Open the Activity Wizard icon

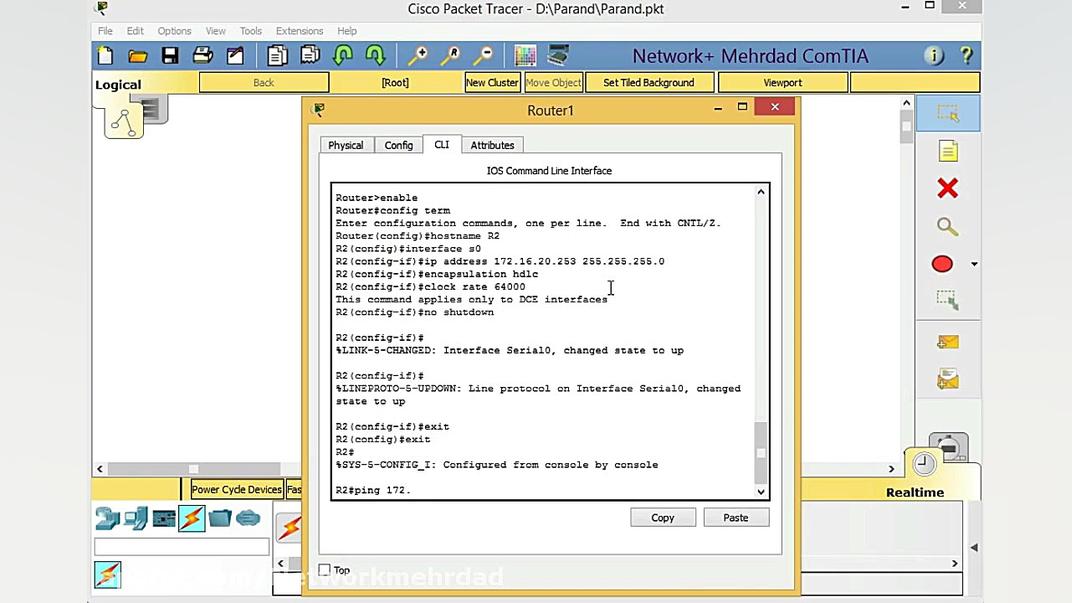coord(235,55)
